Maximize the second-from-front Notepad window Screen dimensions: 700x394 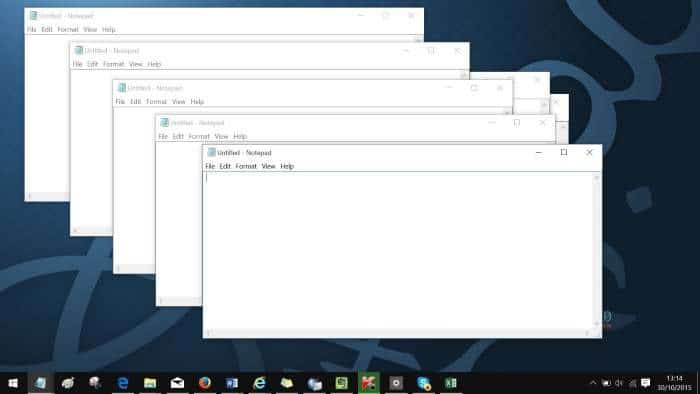(517, 122)
